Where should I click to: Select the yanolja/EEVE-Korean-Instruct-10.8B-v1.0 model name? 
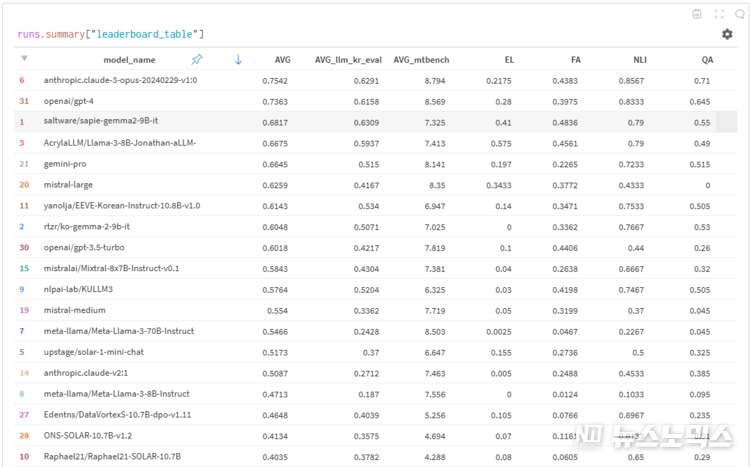tap(122, 206)
